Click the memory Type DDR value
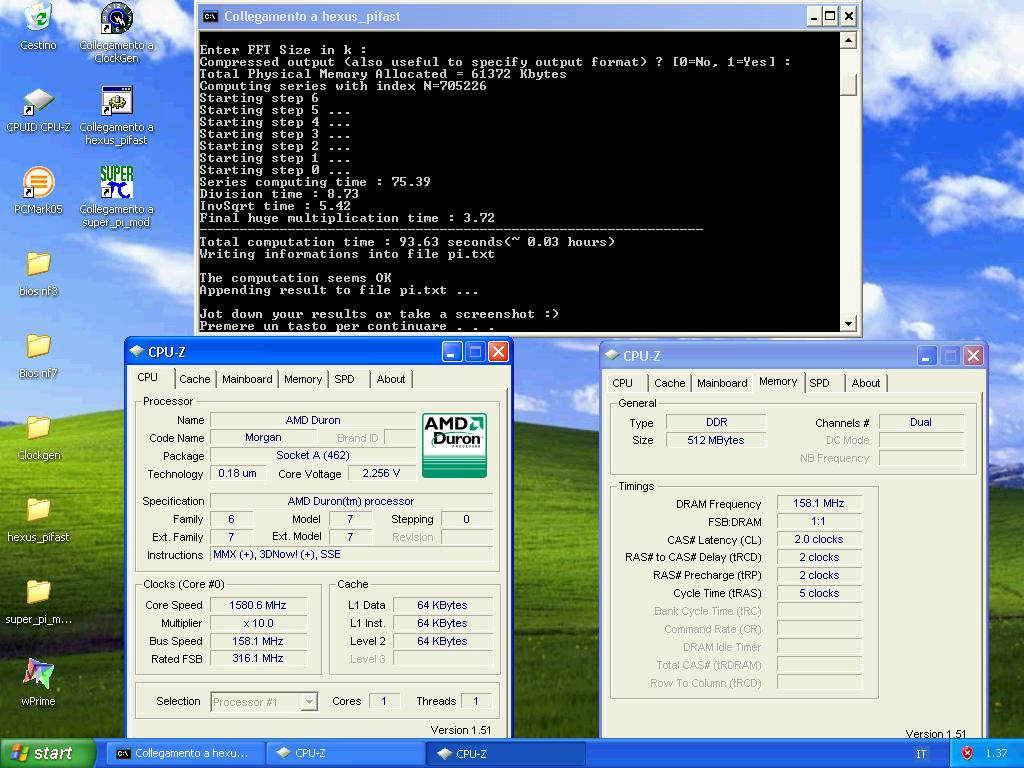The image size is (1024, 768). pyautogui.click(x=716, y=422)
